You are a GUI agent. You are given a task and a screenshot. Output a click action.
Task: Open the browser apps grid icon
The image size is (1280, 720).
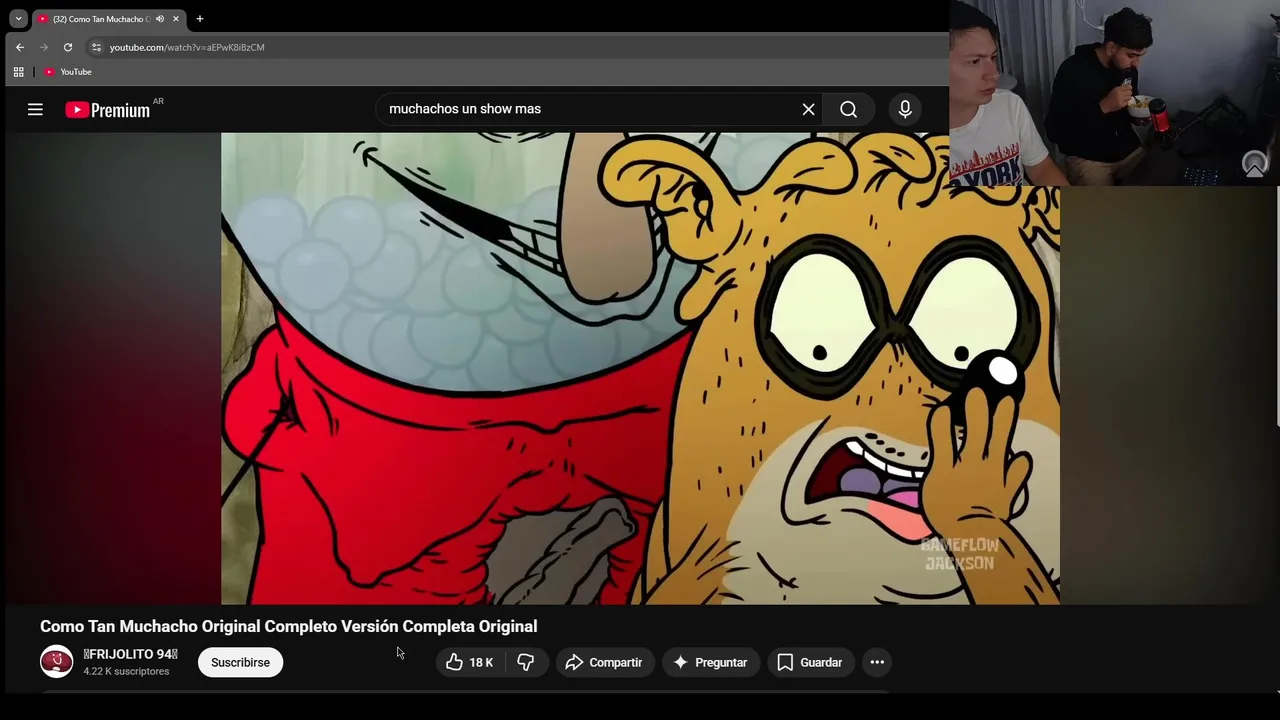tap(18, 72)
